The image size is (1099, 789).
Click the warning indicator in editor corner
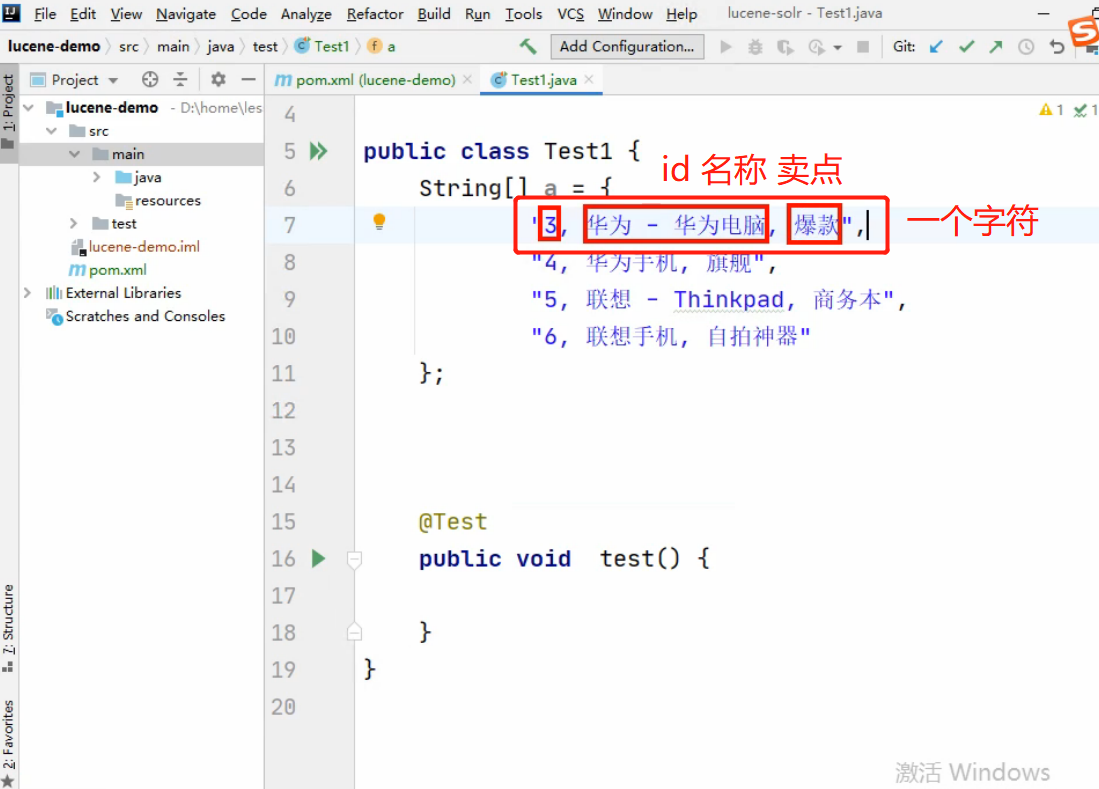tap(1051, 109)
